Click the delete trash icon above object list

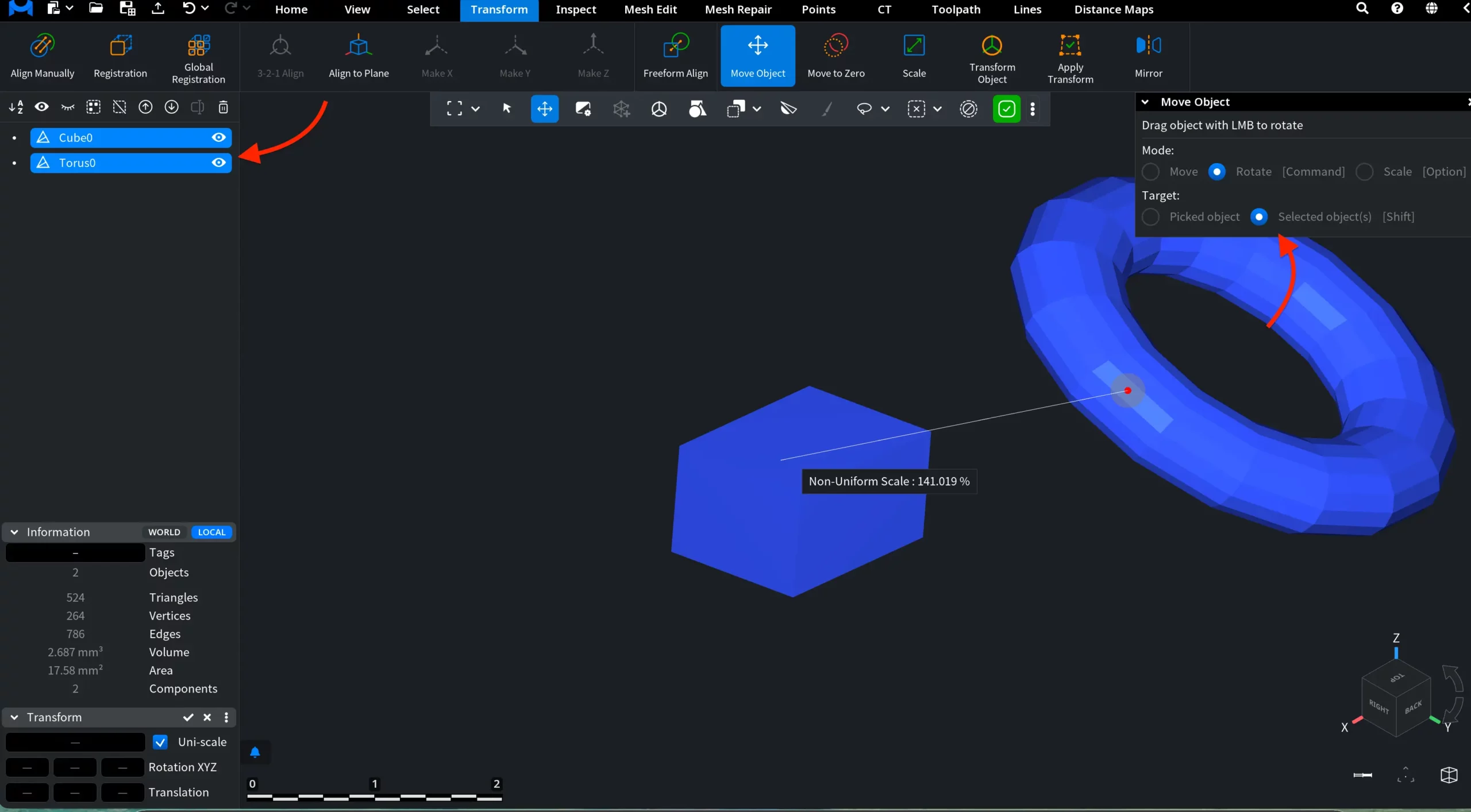coord(224,107)
